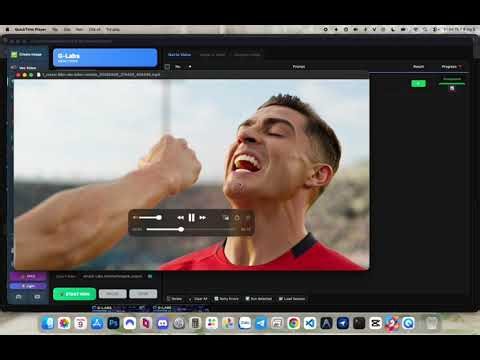
Task: Mute using the QuickTime volume speaker icon
Action: click(135, 218)
